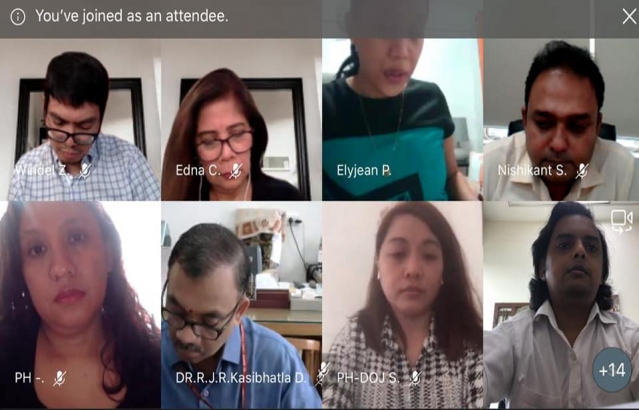Select the PH-DOJ S. video tile
The height and width of the screenshot is (410, 639).
(x=402, y=305)
